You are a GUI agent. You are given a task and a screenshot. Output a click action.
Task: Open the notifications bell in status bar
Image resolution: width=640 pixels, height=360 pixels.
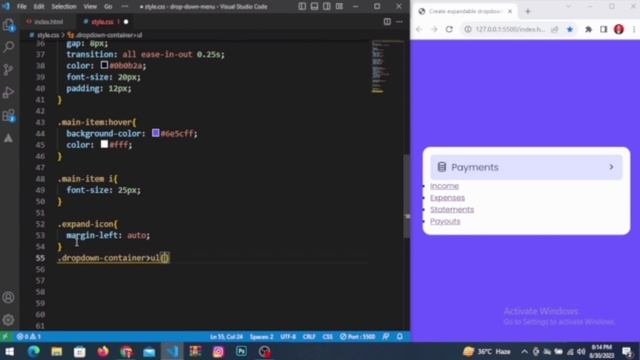(x=400, y=337)
